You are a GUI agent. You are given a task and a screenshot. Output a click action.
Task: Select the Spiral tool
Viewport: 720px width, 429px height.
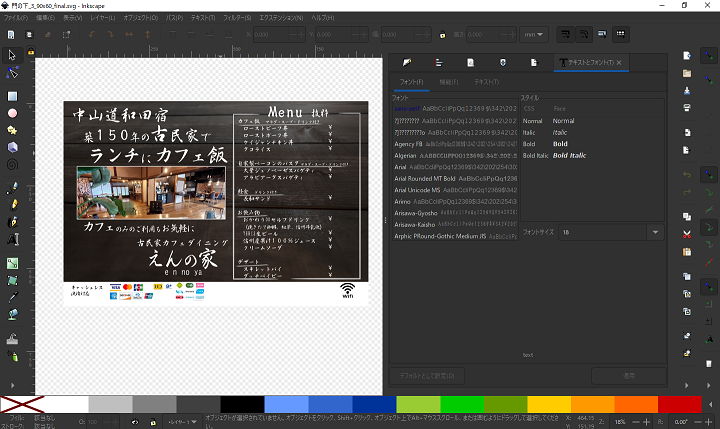[12, 164]
